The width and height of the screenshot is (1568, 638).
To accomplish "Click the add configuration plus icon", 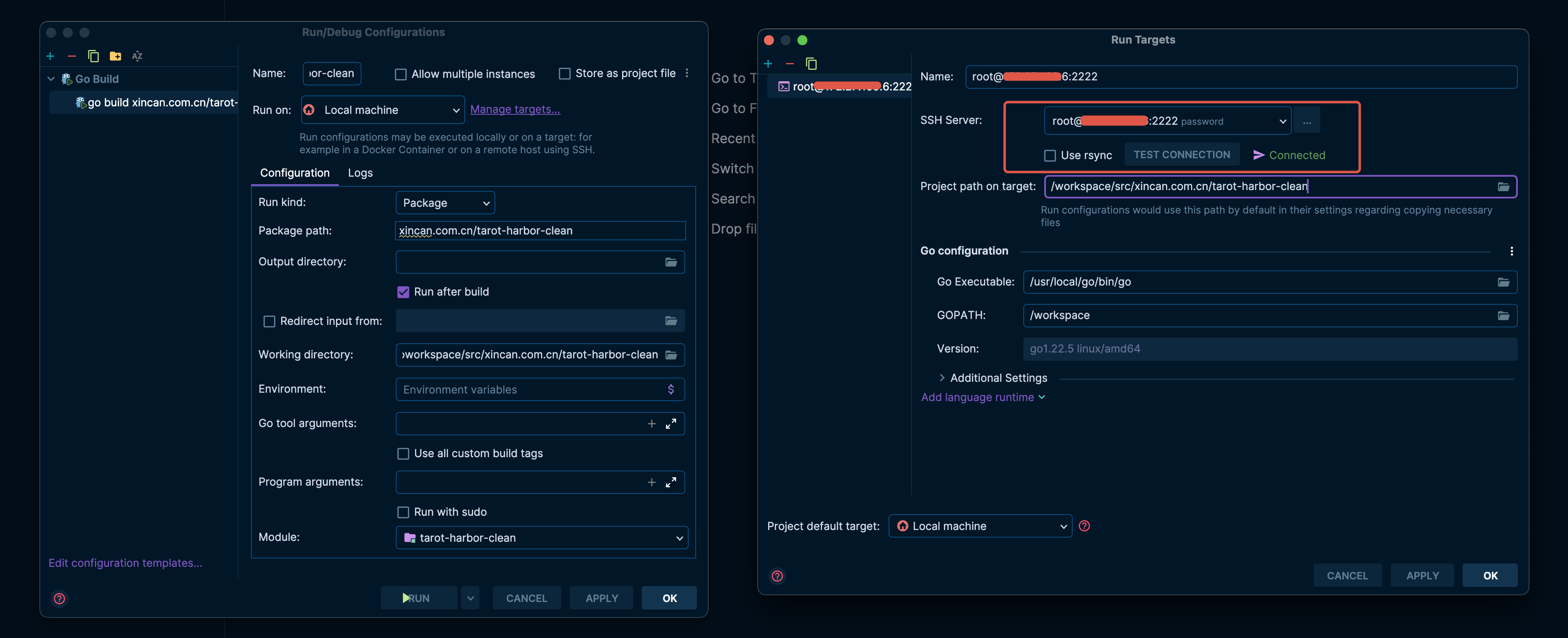I will 50,56.
